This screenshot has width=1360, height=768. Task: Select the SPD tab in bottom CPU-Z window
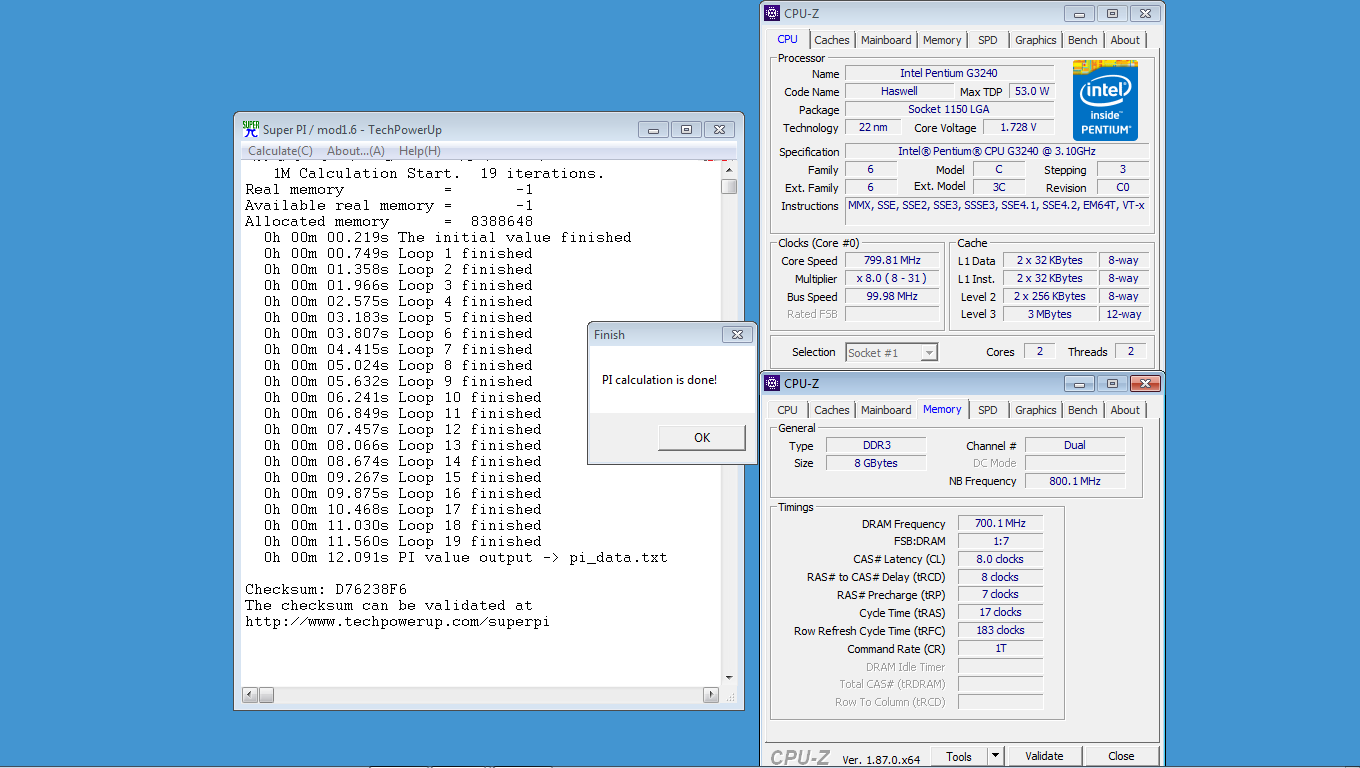pyautogui.click(x=987, y=411)
